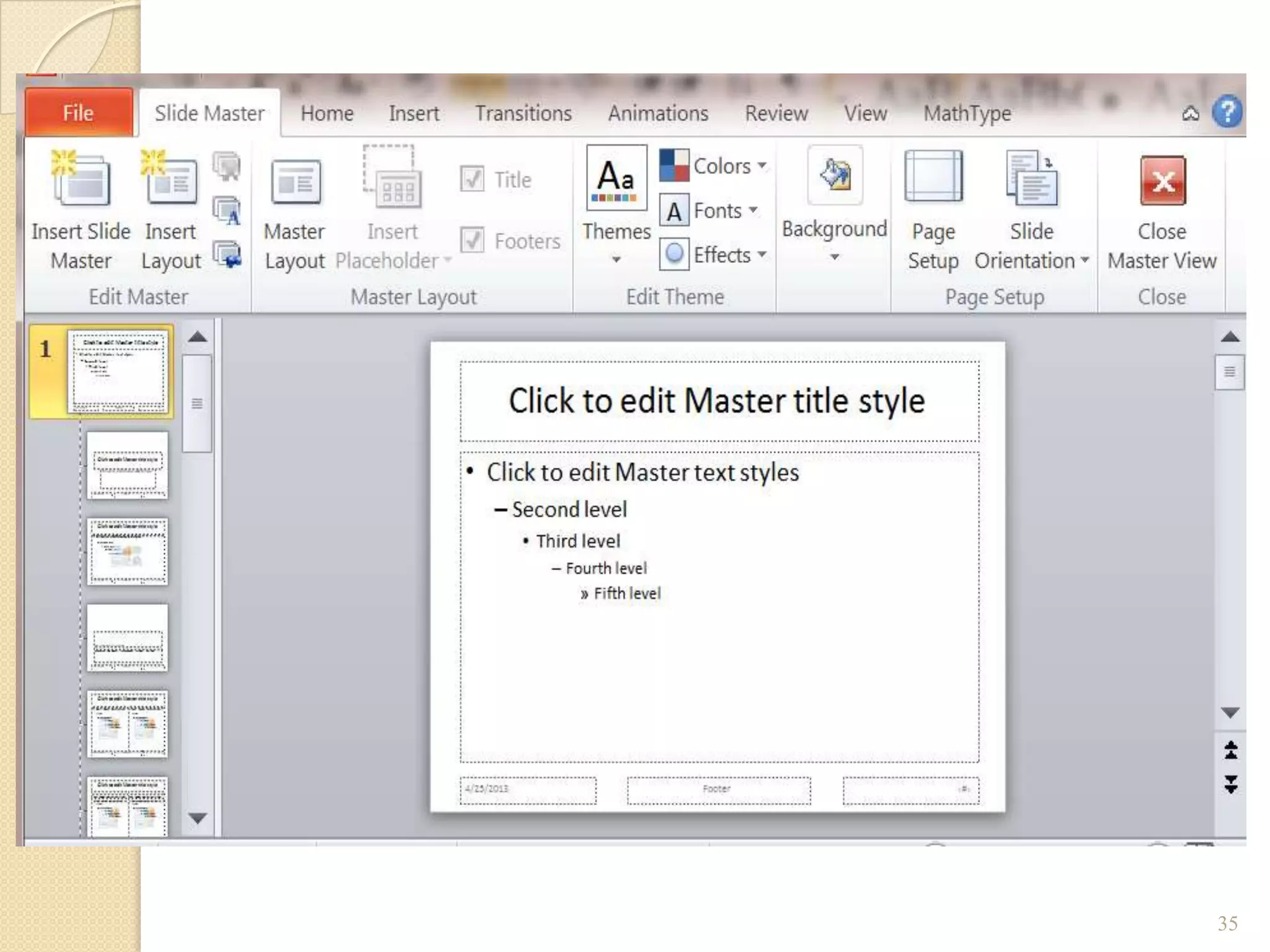Click the Insert Slide Master icon

81,181
